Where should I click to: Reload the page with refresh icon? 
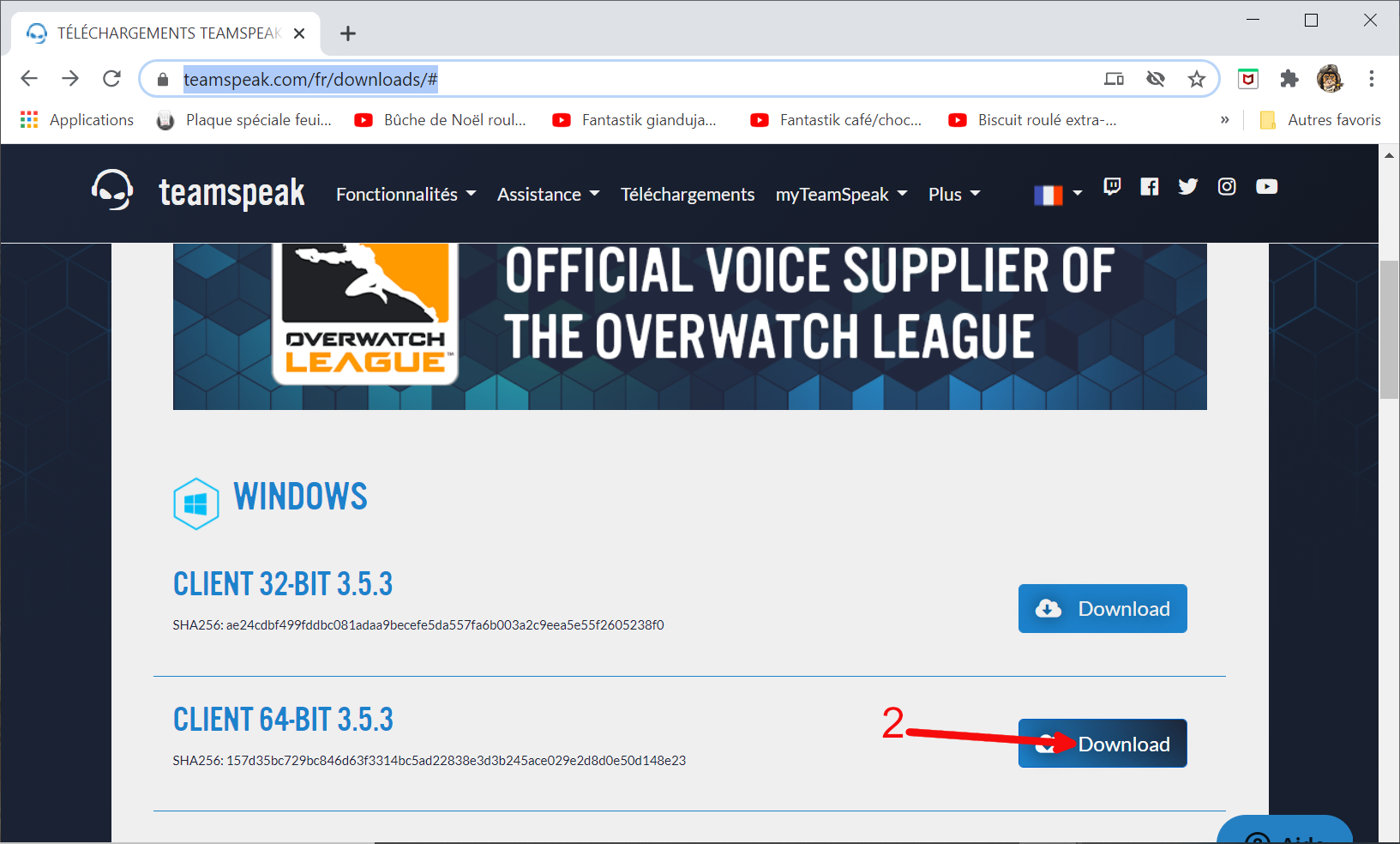111,79
